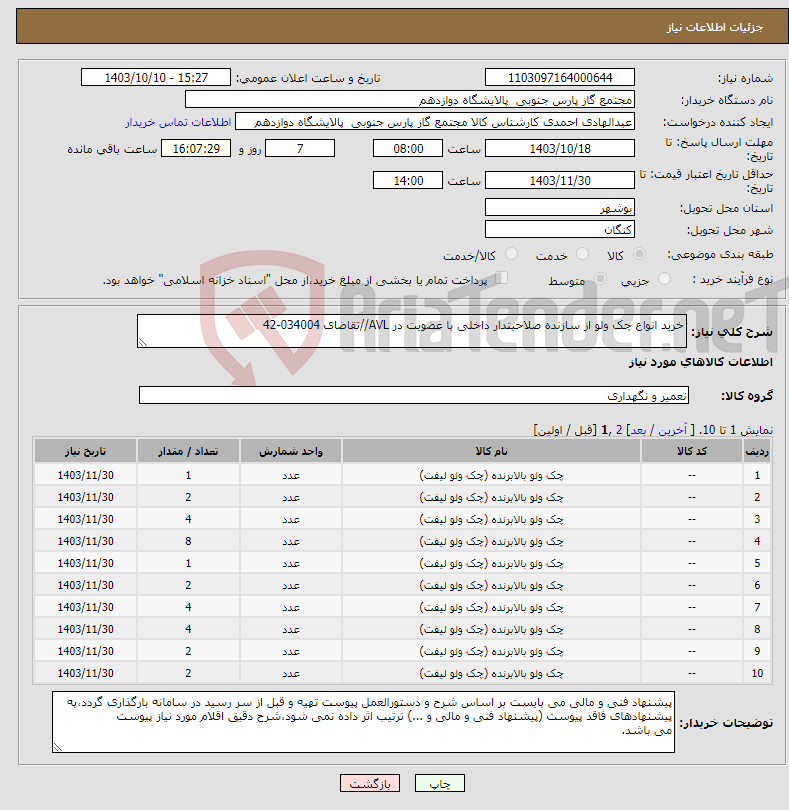Click the response deadline date 1403/10/18 field
The image size is (789, 810).
click(x=560, y=148)
